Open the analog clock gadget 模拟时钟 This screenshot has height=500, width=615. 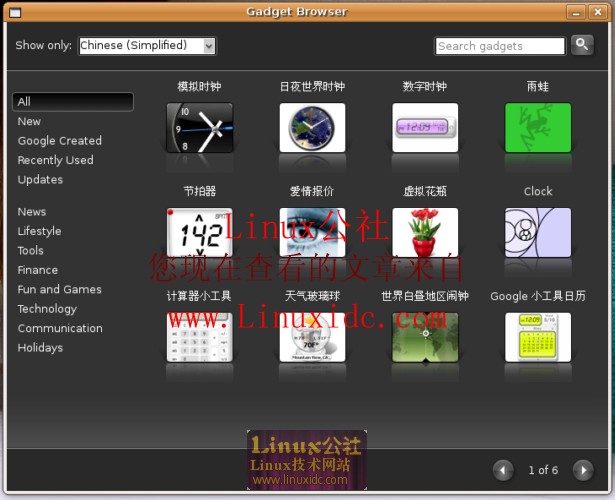[x=200, y=127]
